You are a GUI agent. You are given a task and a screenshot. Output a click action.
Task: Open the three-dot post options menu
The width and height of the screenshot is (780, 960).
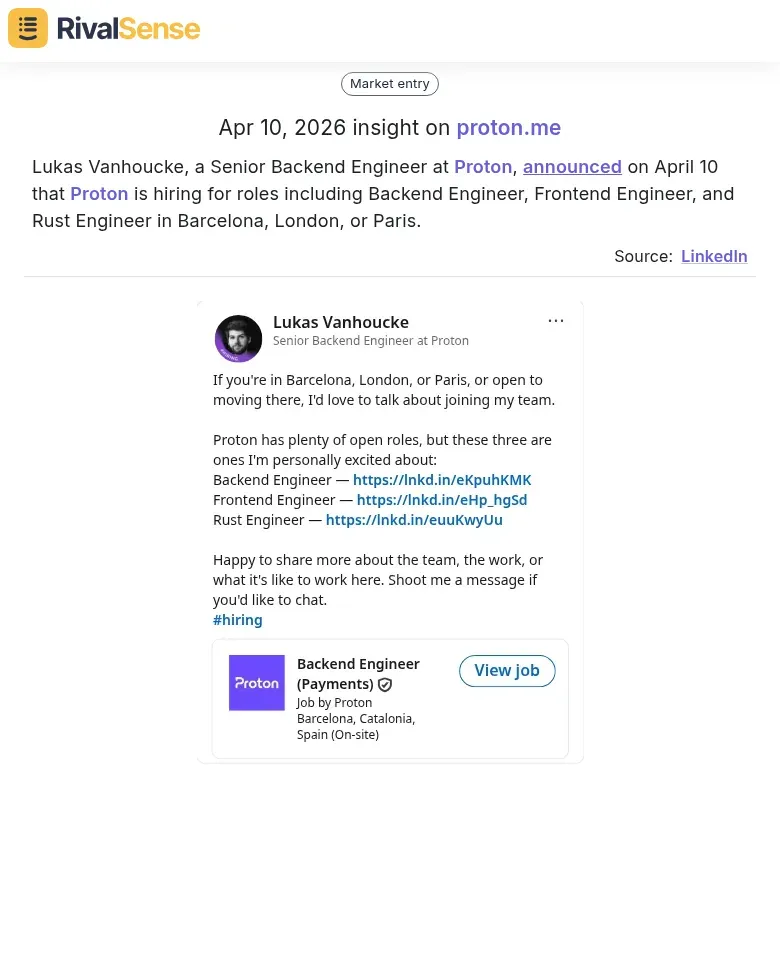[556, 321]
